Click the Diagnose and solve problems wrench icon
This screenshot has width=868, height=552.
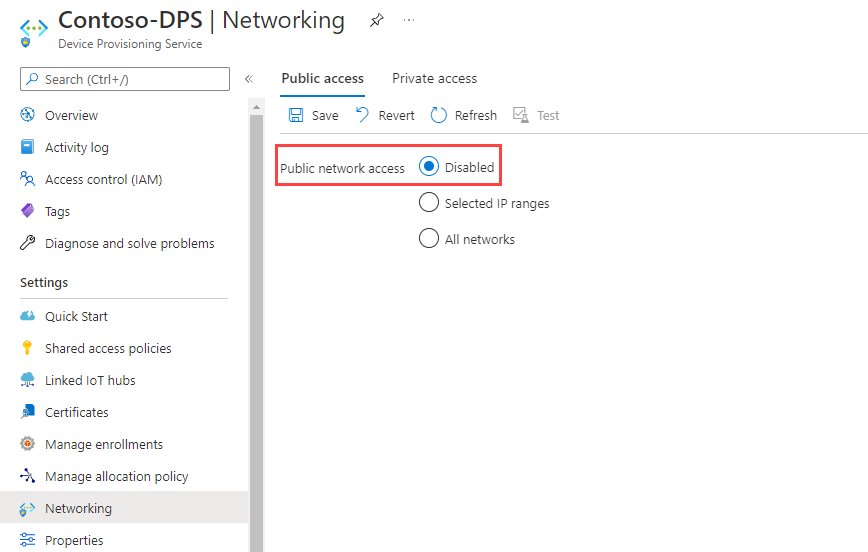(27, 243)
